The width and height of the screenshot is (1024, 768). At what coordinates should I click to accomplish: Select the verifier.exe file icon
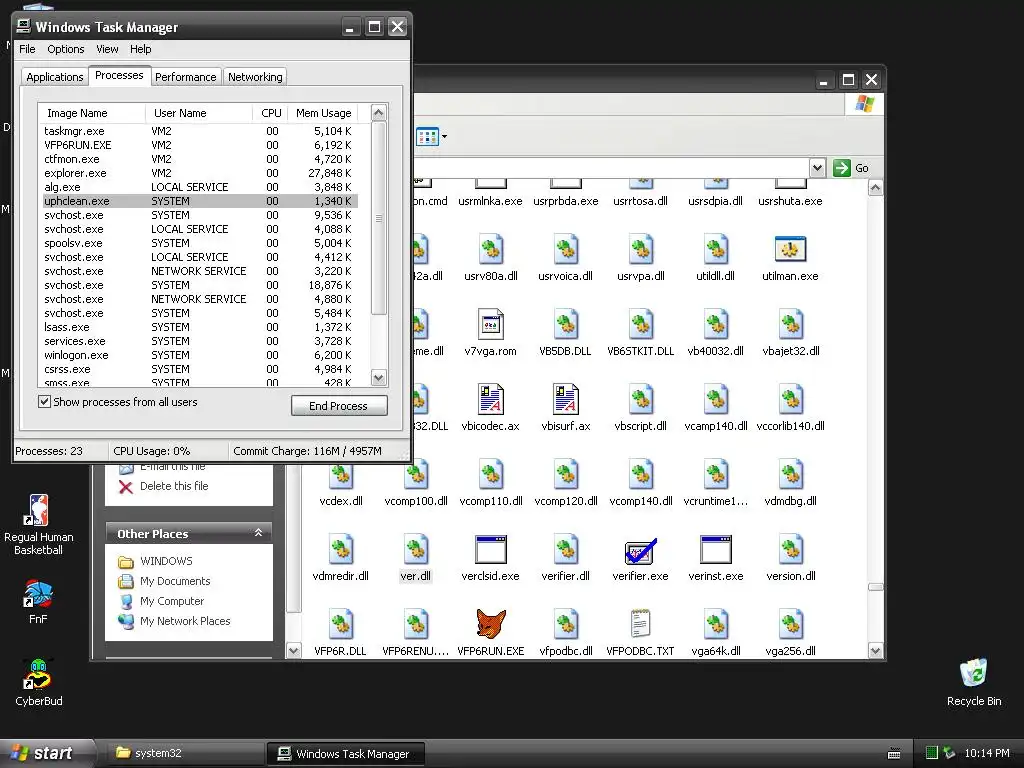640,550
